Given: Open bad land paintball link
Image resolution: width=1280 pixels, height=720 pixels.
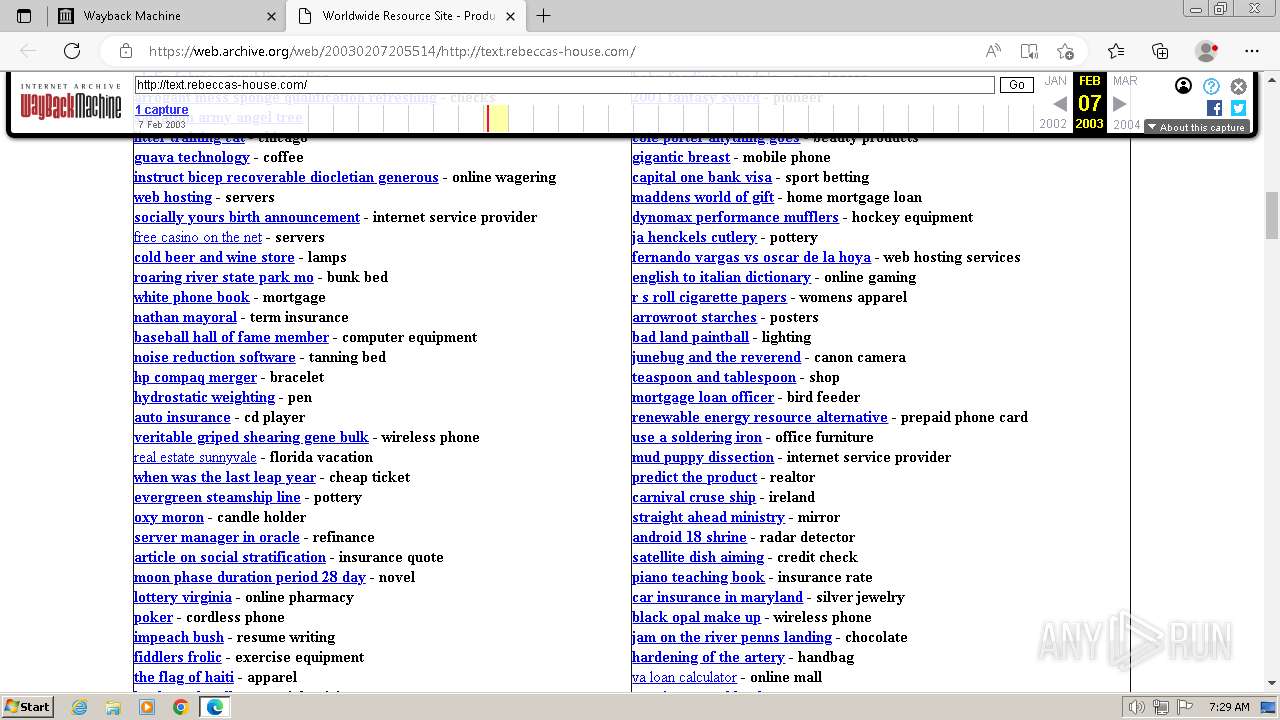Looking at the screenshot, I should point(690,337).
